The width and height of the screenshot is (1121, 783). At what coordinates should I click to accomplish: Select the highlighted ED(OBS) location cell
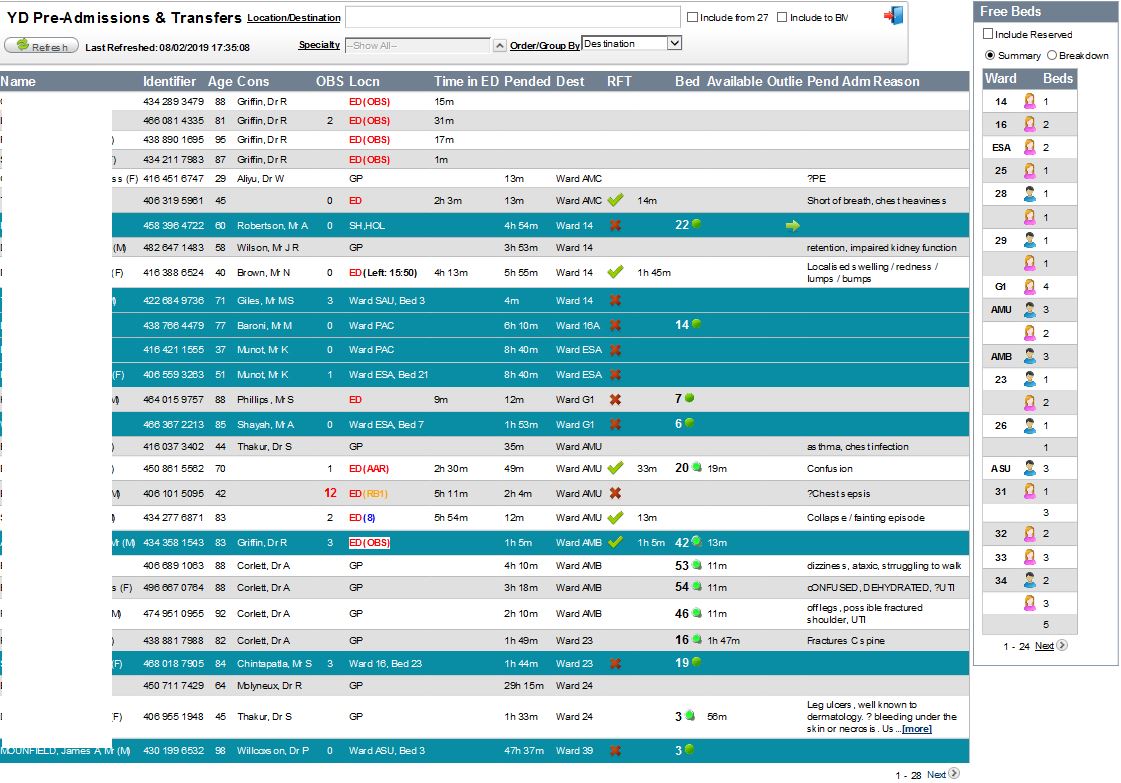tap(370, 543)
